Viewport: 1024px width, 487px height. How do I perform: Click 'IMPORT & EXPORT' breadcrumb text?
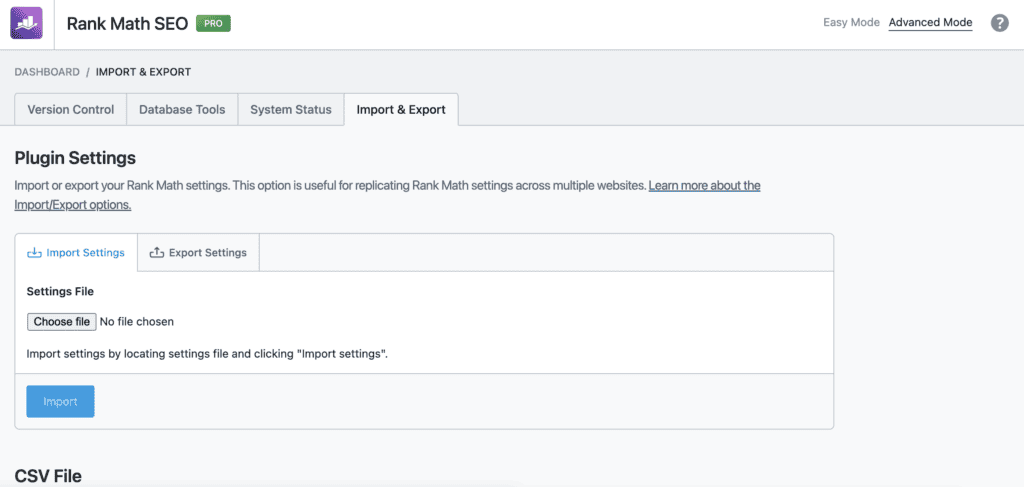(x=144, y=72)
